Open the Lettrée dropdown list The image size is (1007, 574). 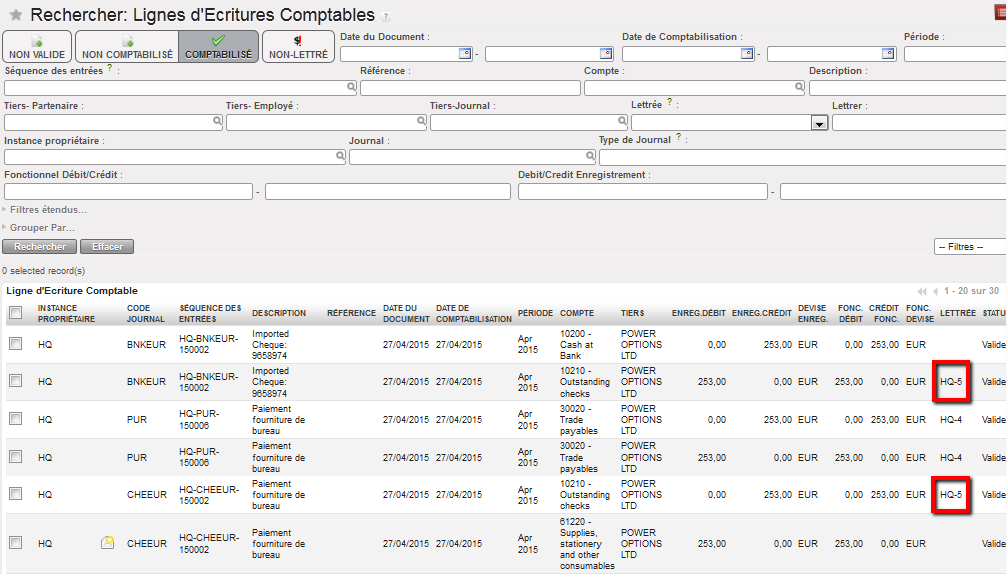pos(819,123)
